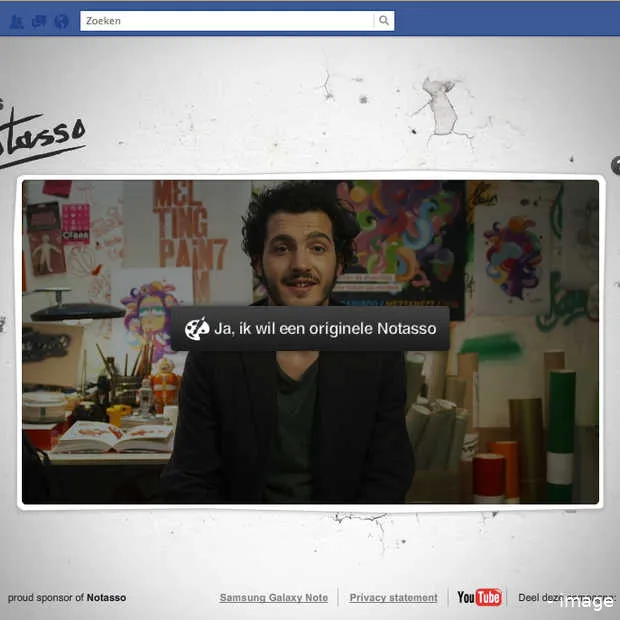Open the friend requests icon
620x620 pixels.
[x=16, y=21]
